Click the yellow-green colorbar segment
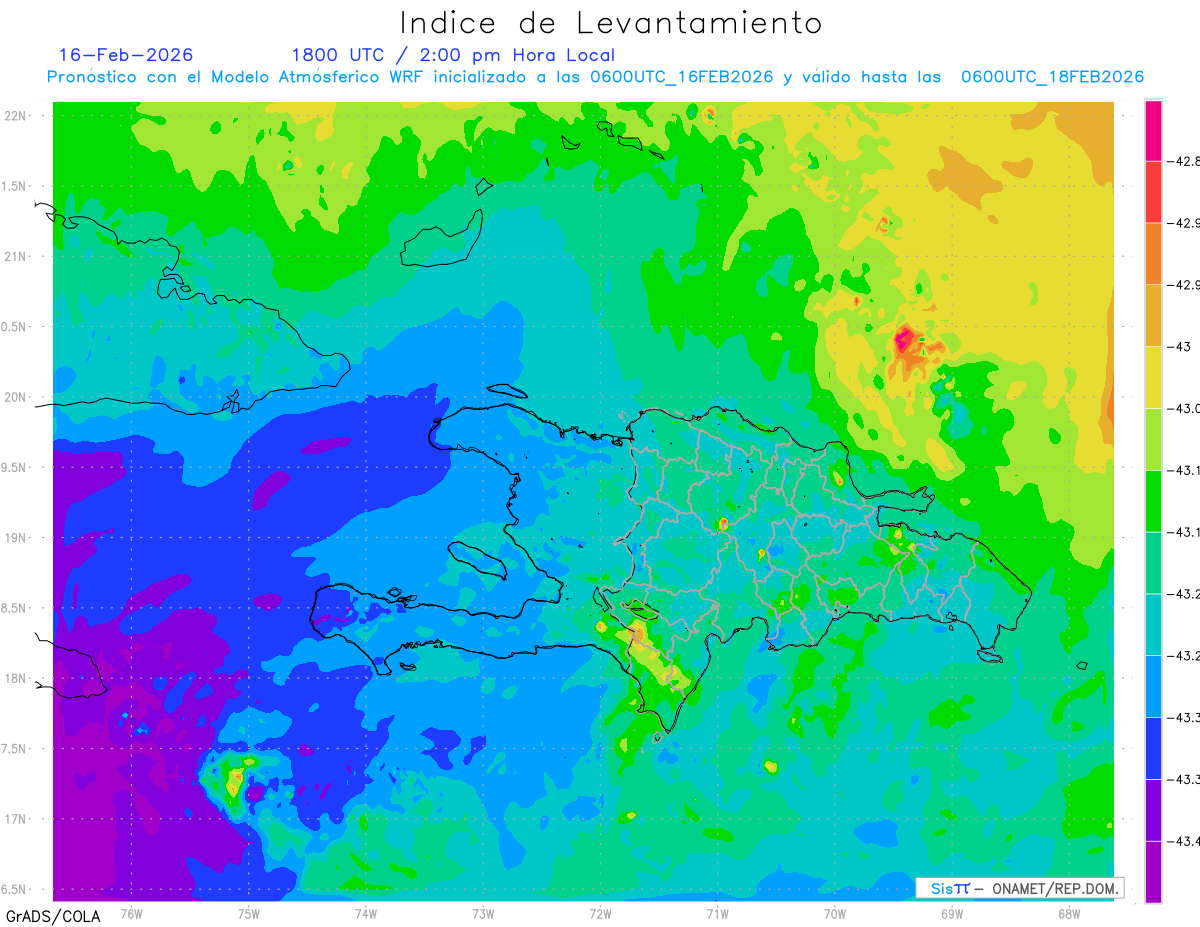 tap(1153, 439)
